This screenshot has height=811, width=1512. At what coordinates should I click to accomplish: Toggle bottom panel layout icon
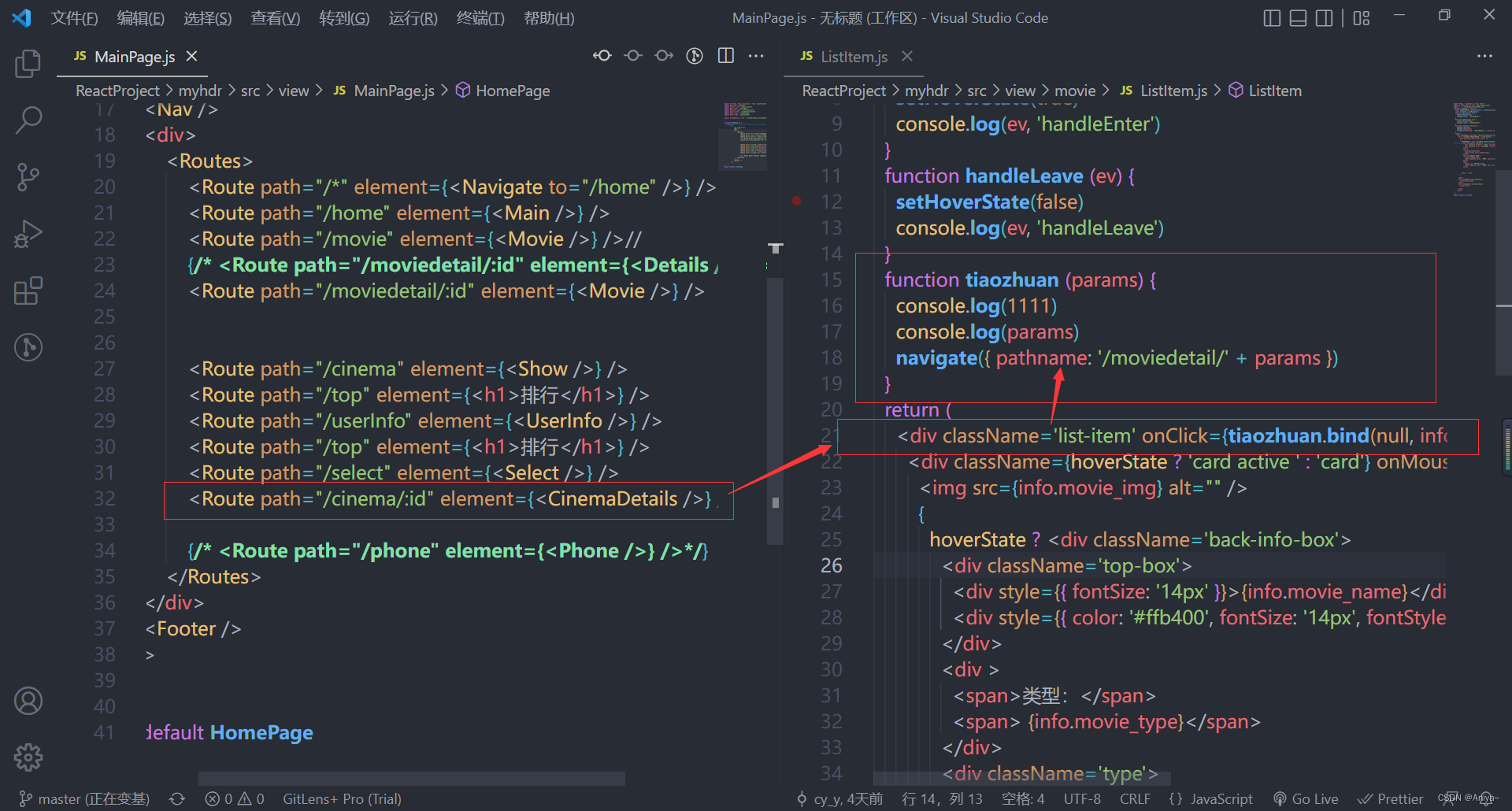pyautogui.click(x=1299, y=18)
